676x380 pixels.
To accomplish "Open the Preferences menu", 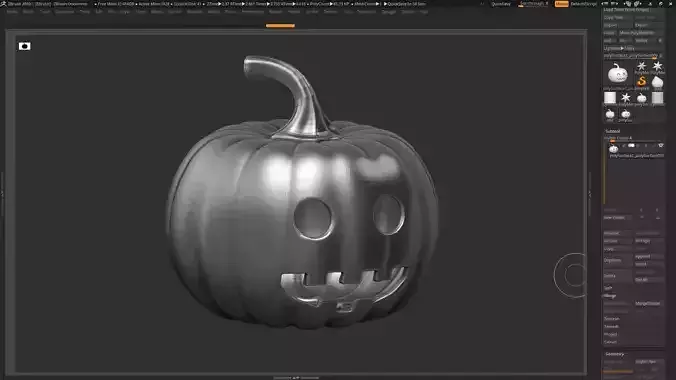I will point(253,12).
